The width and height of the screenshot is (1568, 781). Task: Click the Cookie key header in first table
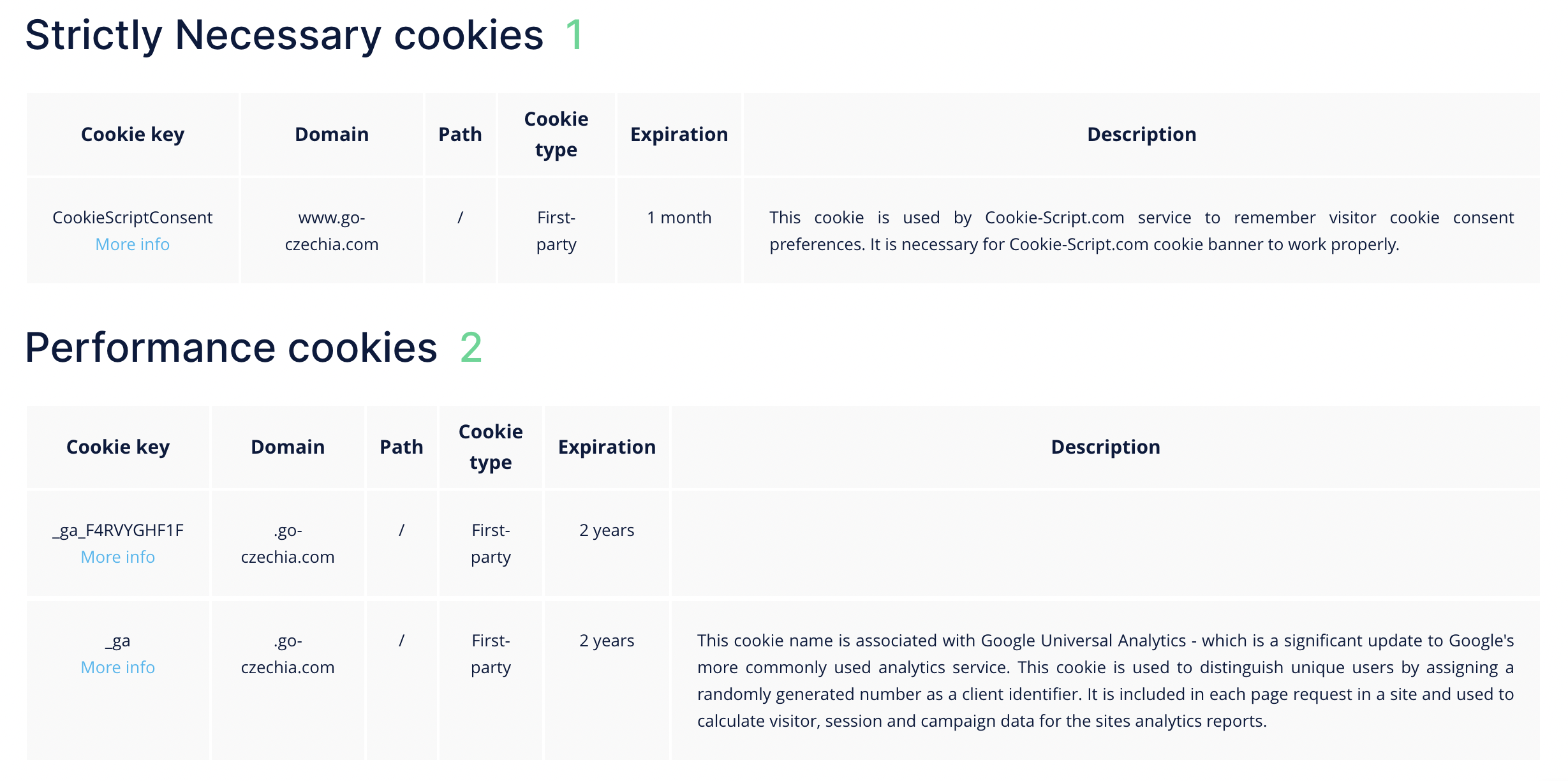pos(132,135)
